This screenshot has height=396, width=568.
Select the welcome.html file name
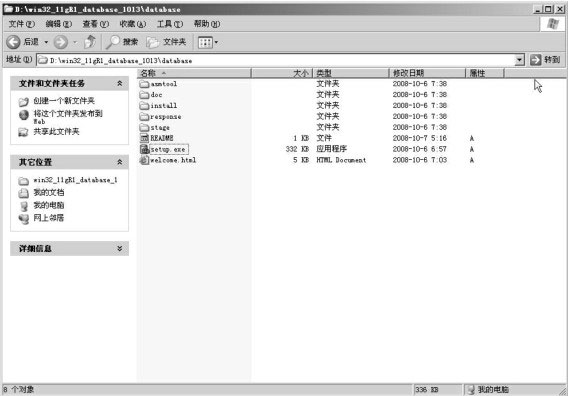pyautogui.click(x=173, y=160)
